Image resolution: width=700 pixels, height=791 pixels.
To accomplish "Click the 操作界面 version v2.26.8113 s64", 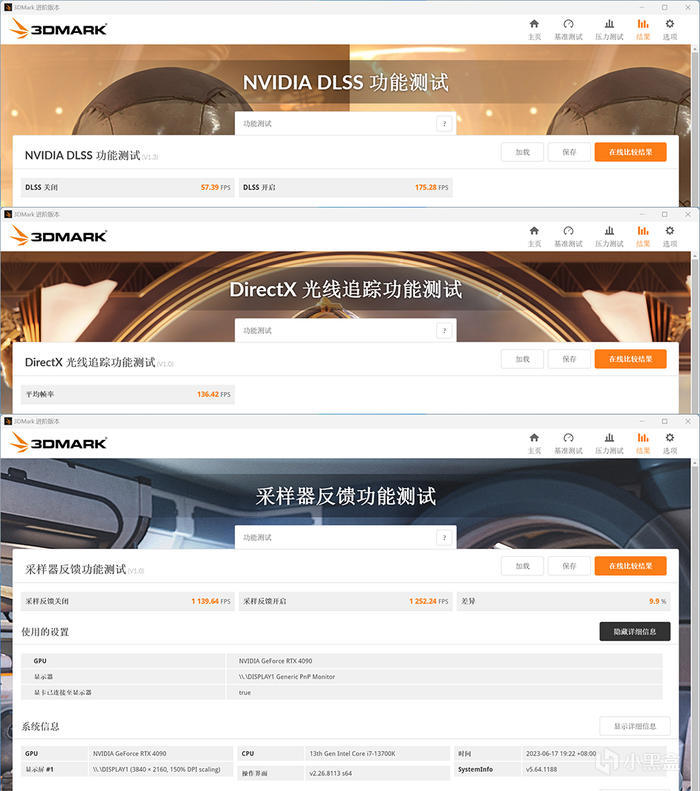I will tap(331, 773).
